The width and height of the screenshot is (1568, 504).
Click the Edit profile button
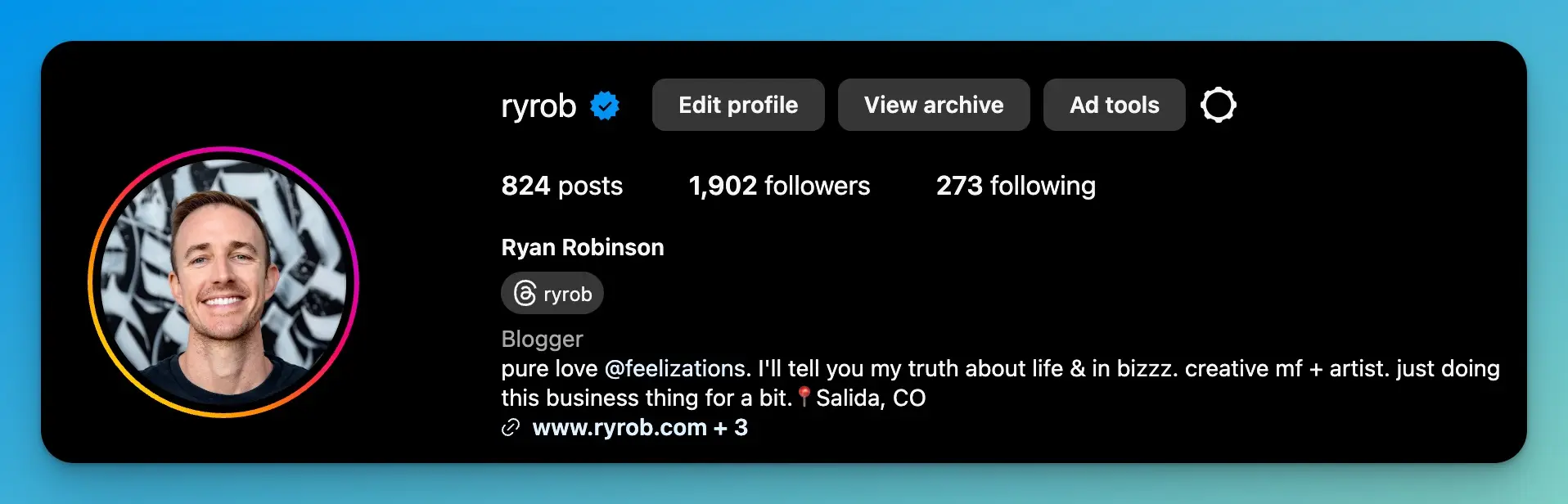click(x=738, y=105)
